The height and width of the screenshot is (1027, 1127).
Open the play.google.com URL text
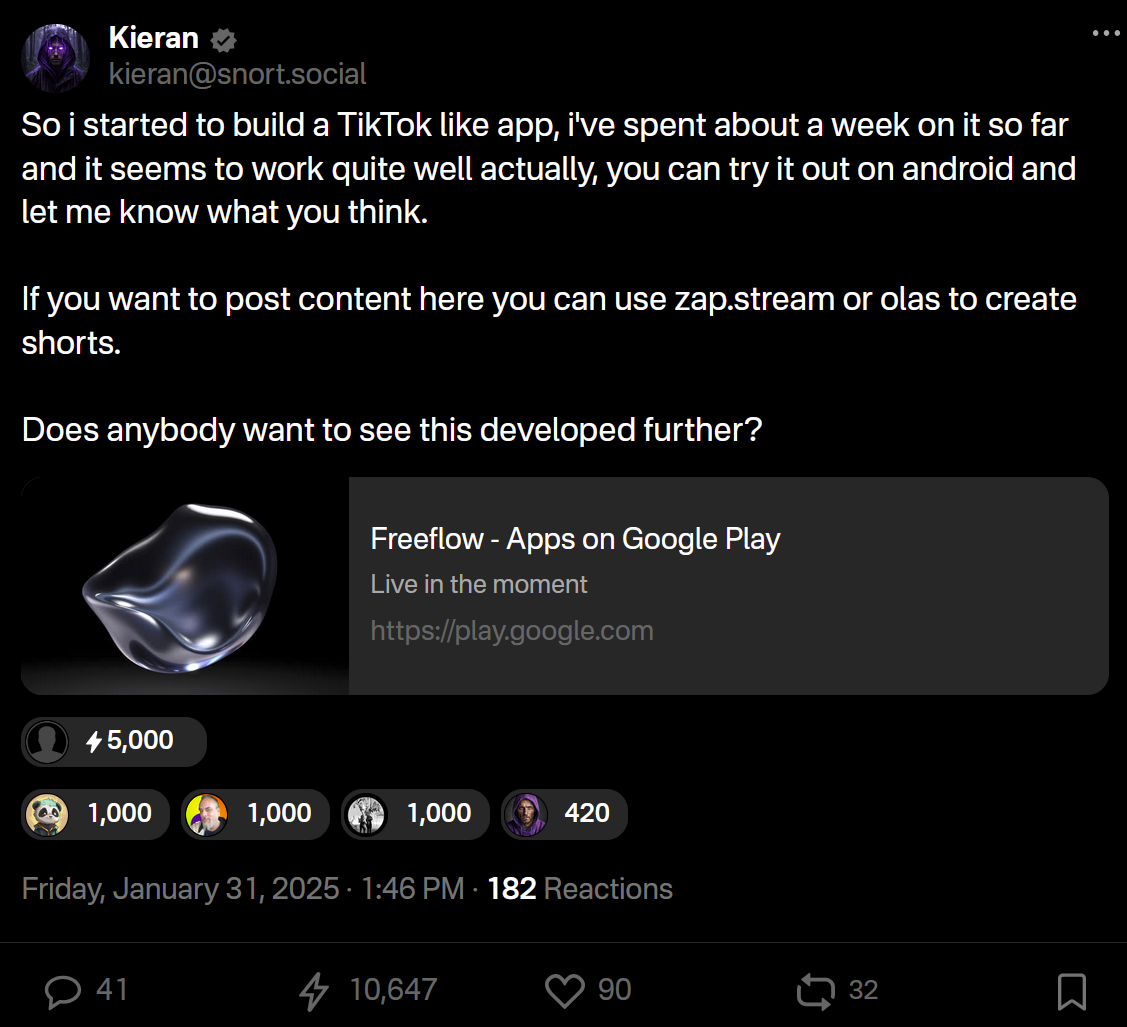click(x=511, y=631)
